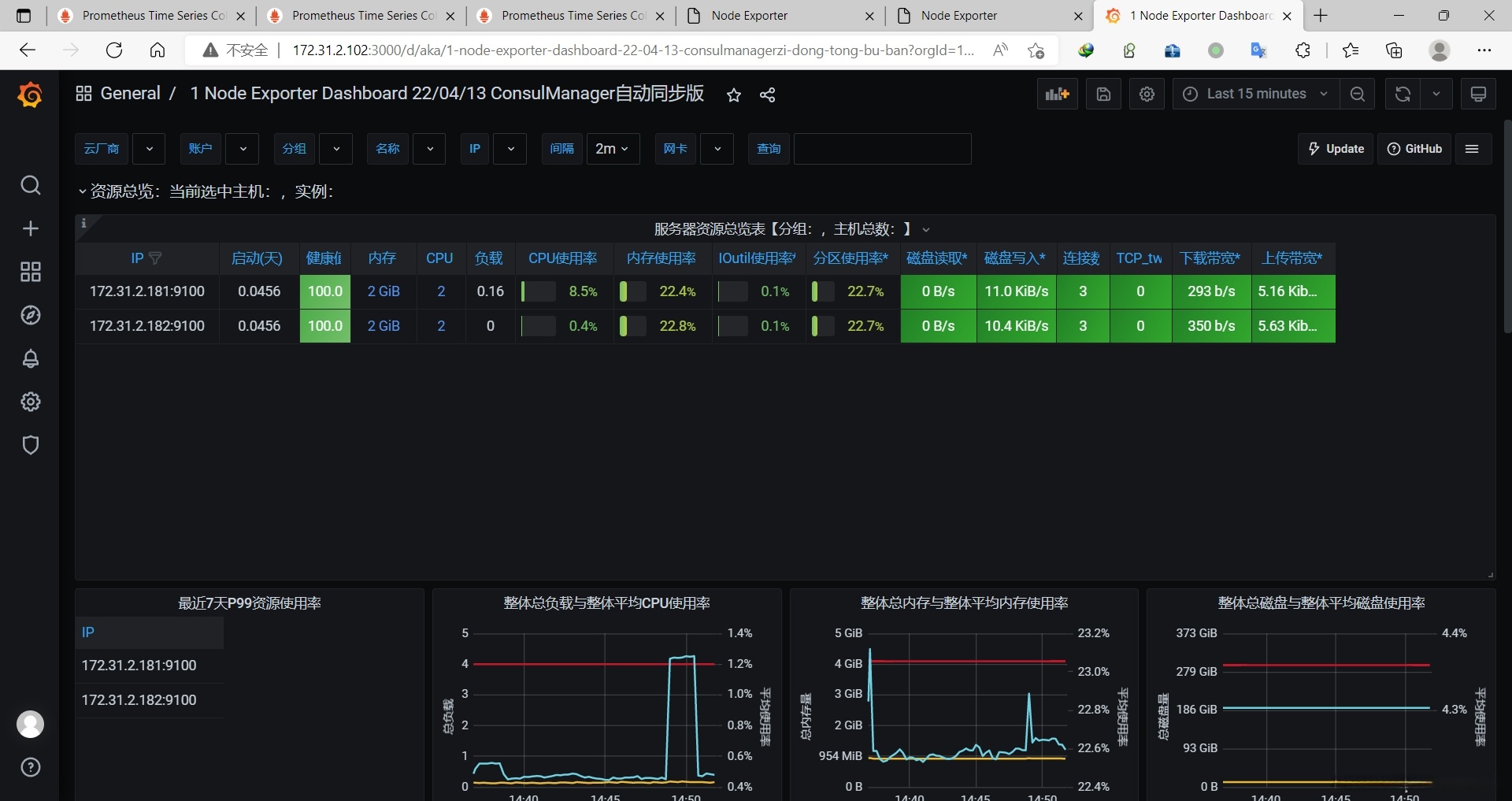
Task: Star this dashboard as favorite
Action: [x=734, y=95]
